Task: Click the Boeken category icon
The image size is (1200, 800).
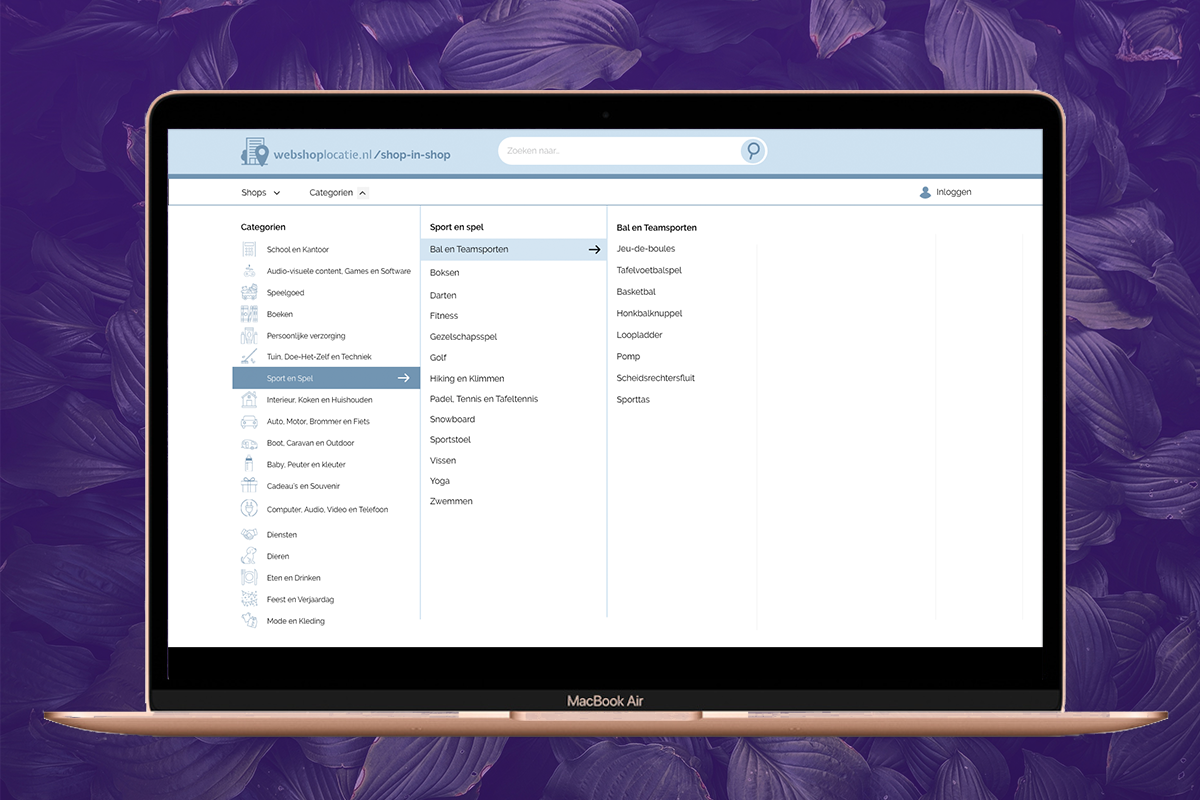Action: 249,314
